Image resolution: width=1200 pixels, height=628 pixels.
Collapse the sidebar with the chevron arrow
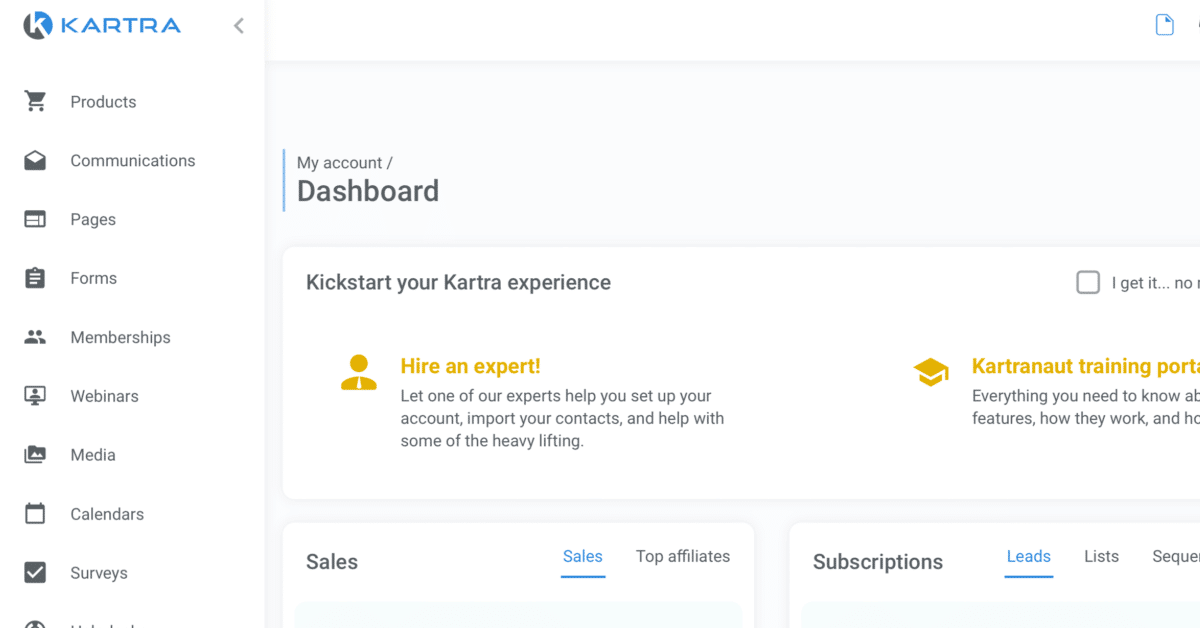(239, 26)
